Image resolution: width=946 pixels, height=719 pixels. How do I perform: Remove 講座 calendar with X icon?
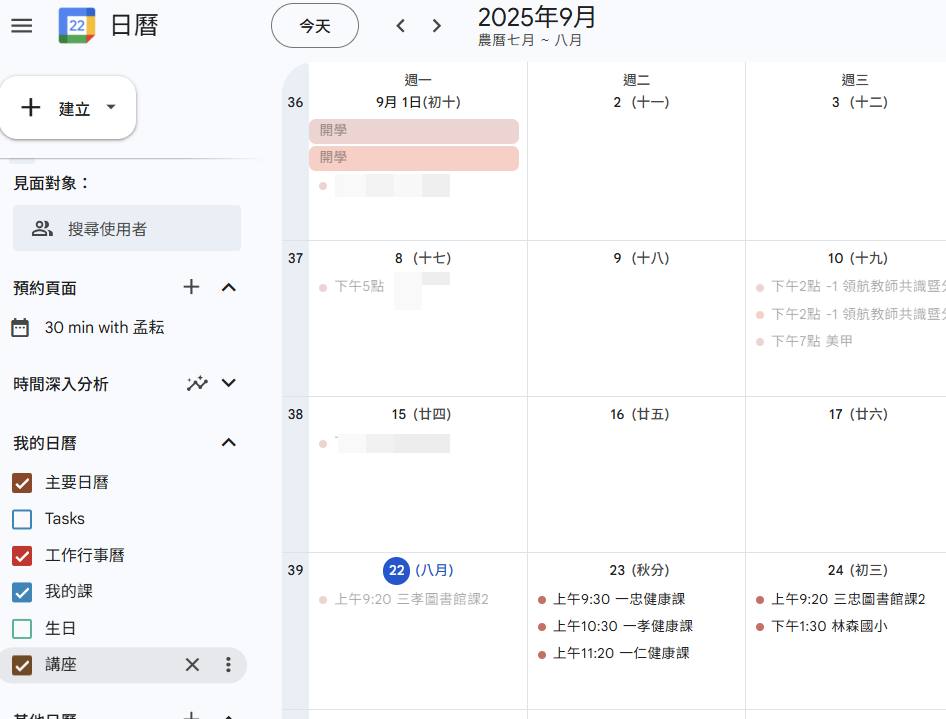point(192,665)
